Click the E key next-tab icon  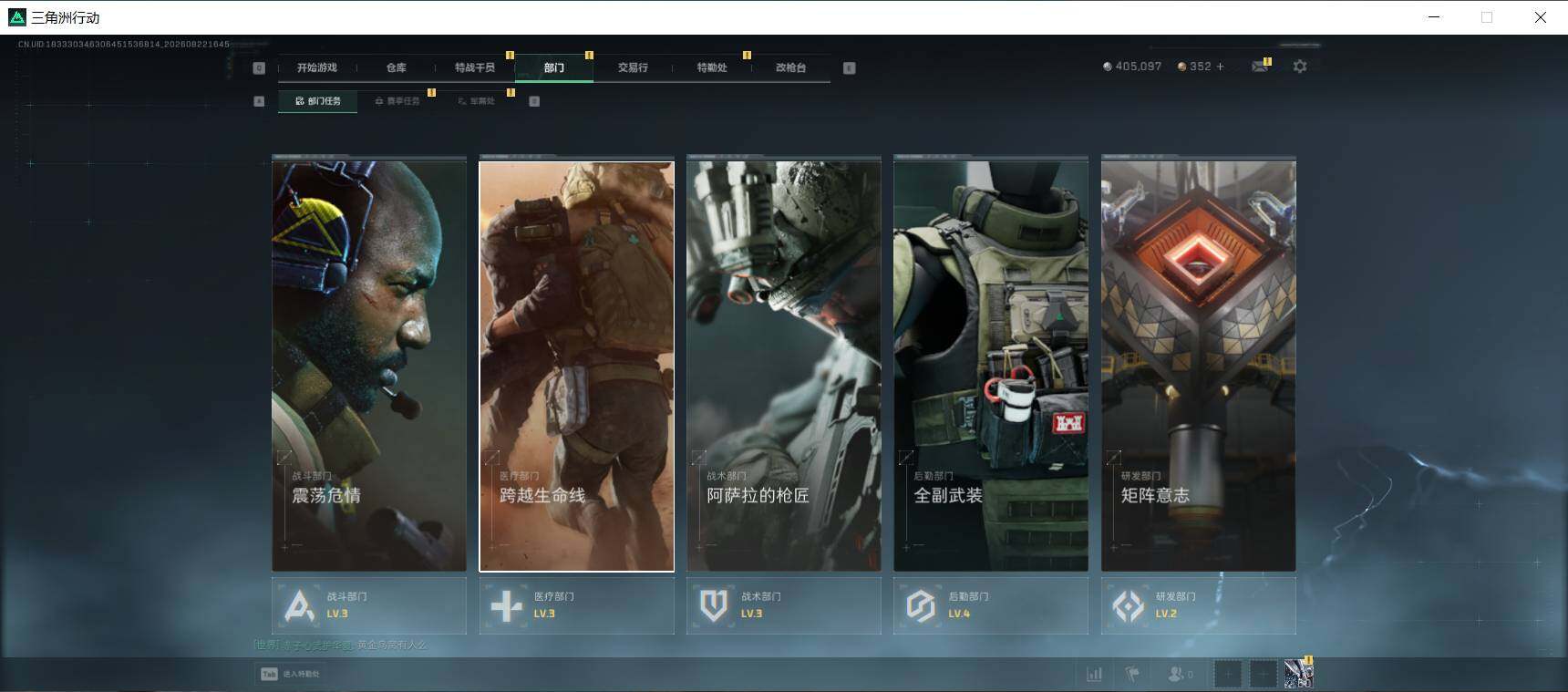tap(850, 68)
